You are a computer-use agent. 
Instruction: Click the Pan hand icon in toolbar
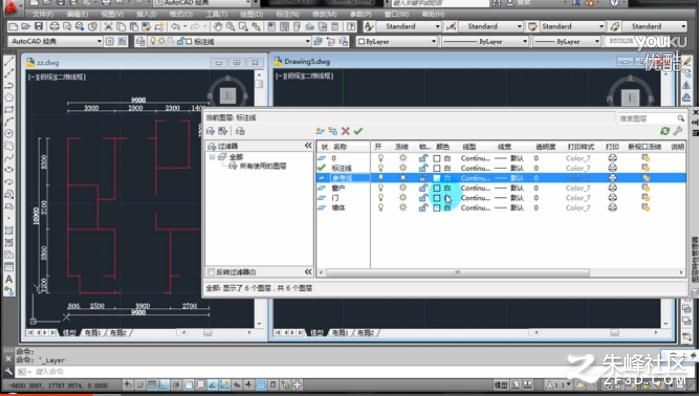point(218,27)
